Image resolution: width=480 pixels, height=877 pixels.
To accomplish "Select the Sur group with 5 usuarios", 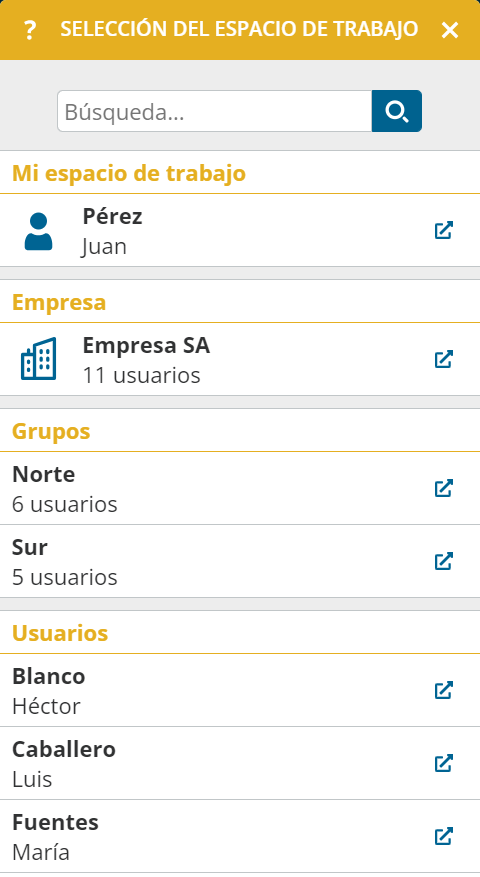I will (240, 561).
